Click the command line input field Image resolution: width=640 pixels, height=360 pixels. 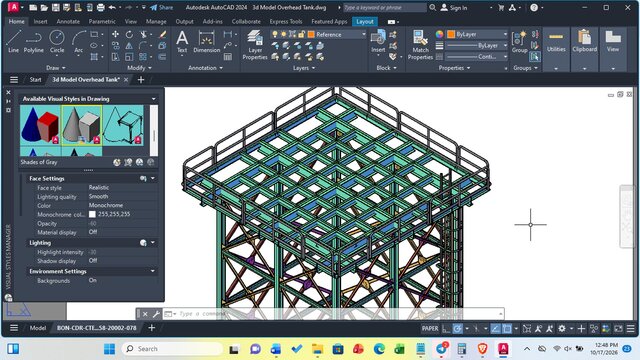coord(339,314)
